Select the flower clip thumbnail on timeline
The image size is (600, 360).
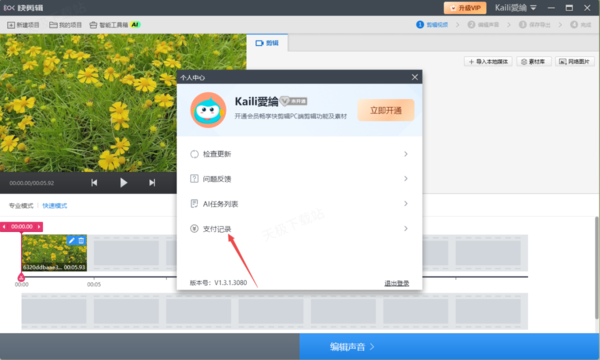(x=54, y=253)
